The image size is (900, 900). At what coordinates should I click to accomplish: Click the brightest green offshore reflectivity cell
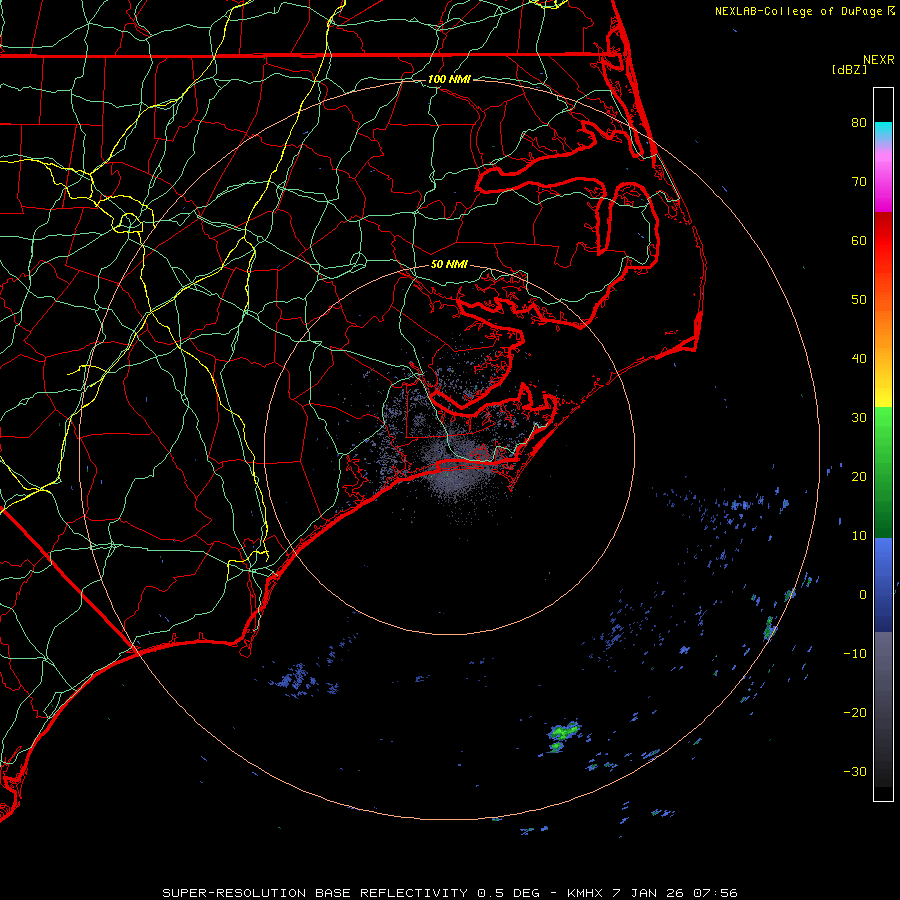point(562,733)
